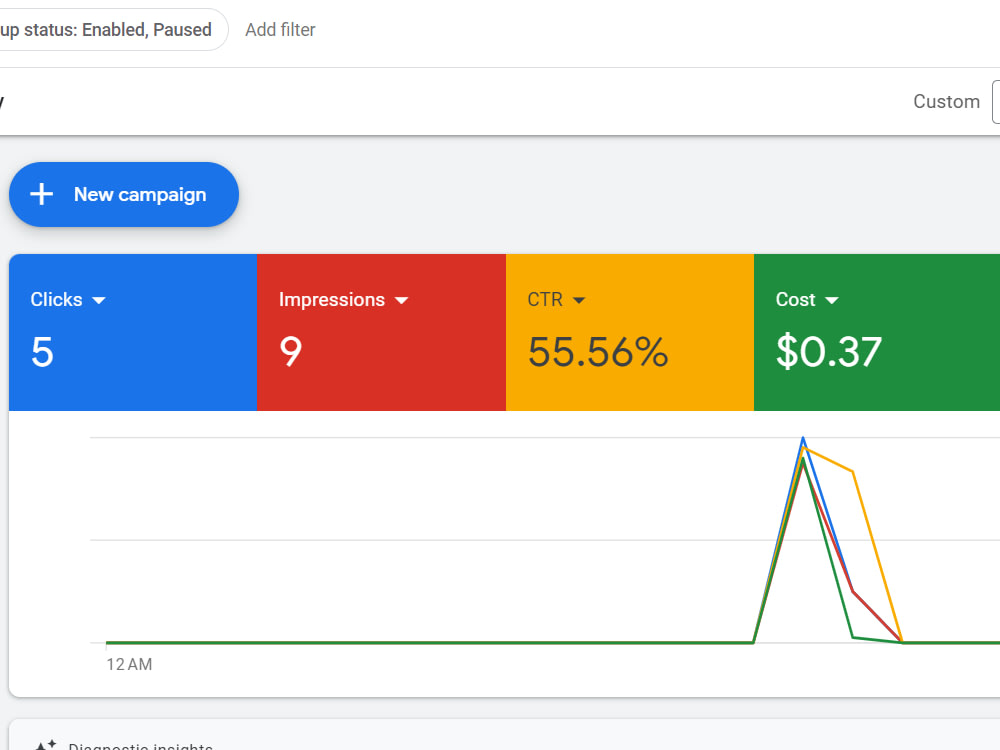Click the cost value $0.37
Screen dimensions: 1000x750
pos(828,351)
